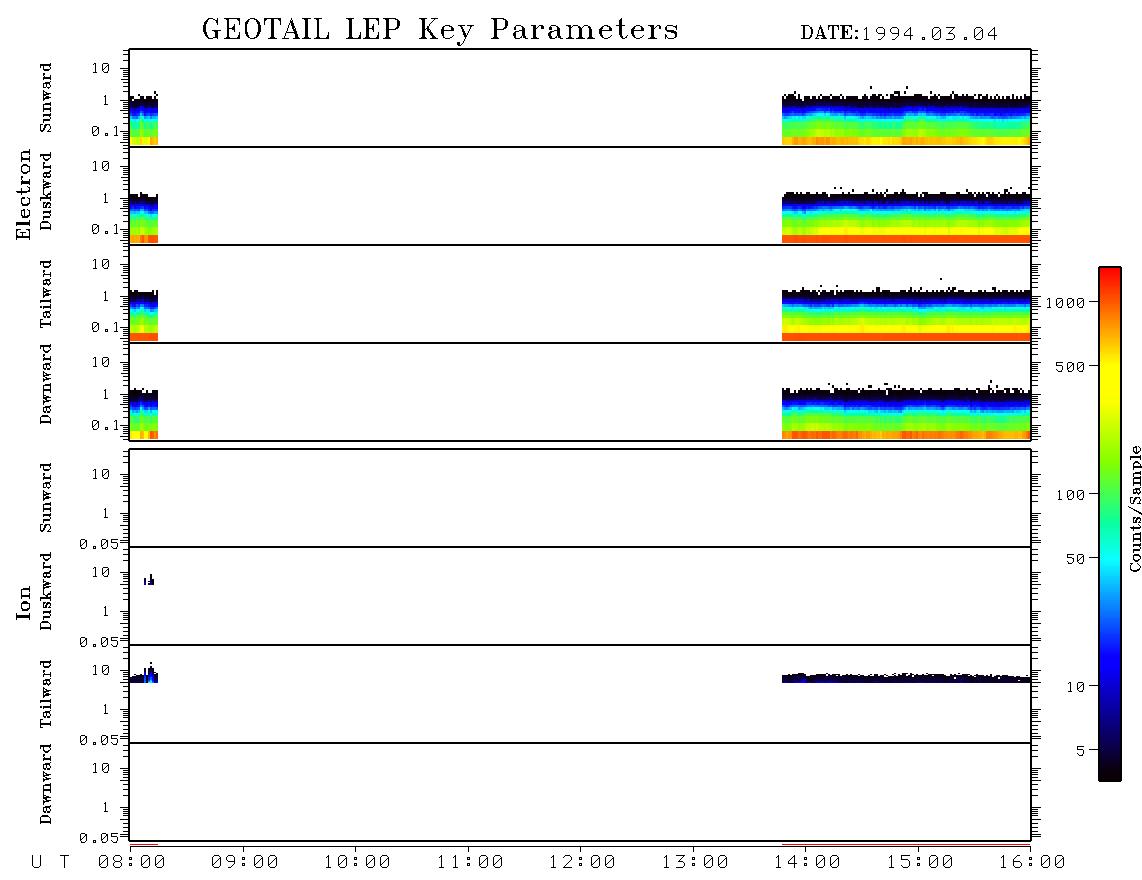
Task: Click the 'Counts/Sample' colorbar label
Action: 1134,508
